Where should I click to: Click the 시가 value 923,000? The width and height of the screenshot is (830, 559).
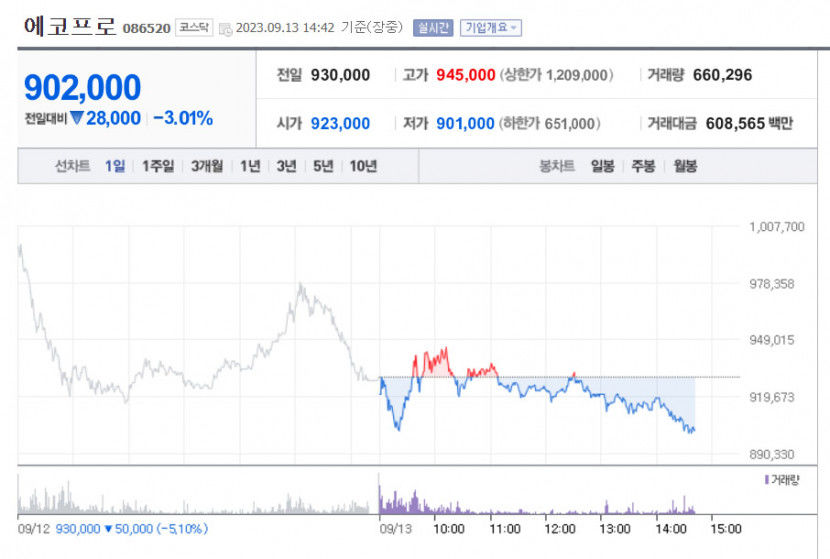340,123
